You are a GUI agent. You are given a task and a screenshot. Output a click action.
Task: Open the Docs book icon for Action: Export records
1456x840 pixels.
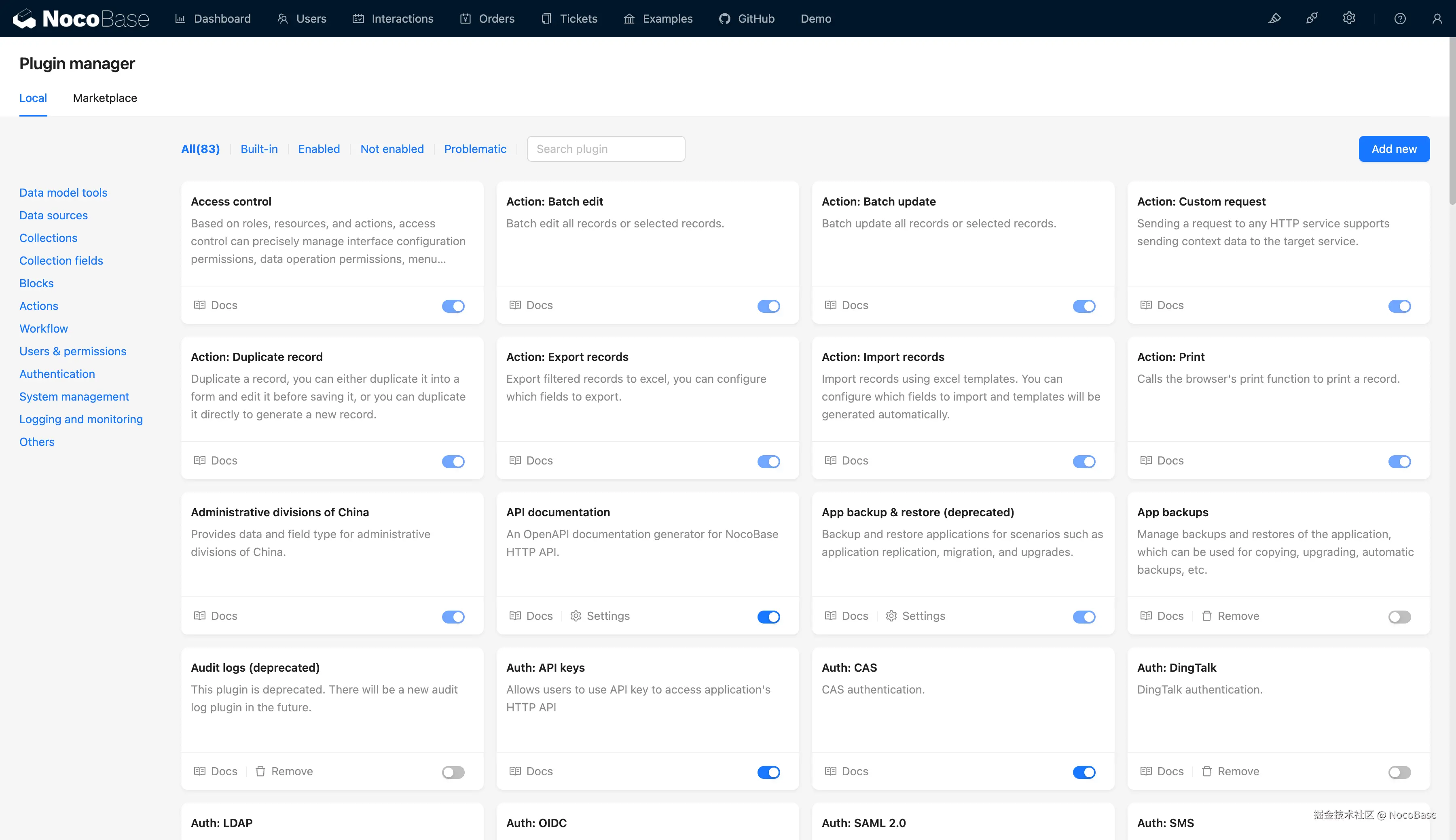pyautogui.click(x=515, y=460)
